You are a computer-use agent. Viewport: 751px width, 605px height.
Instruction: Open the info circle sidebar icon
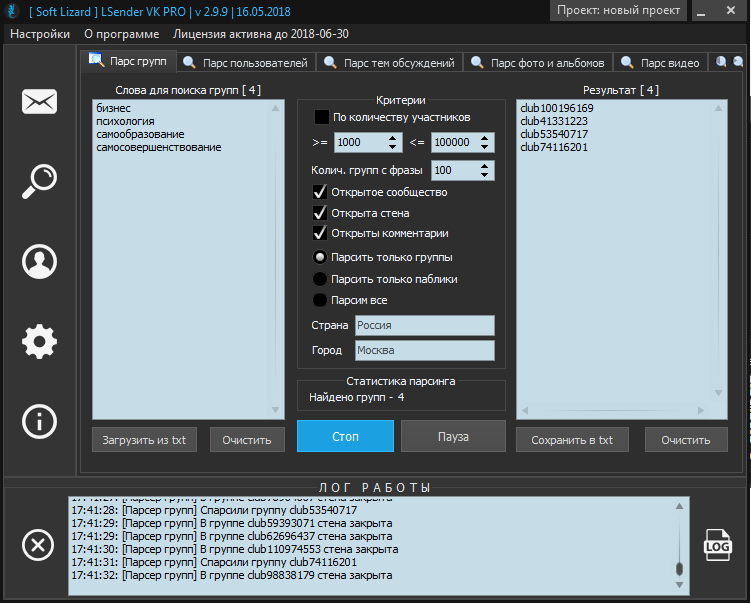(39, 422)
